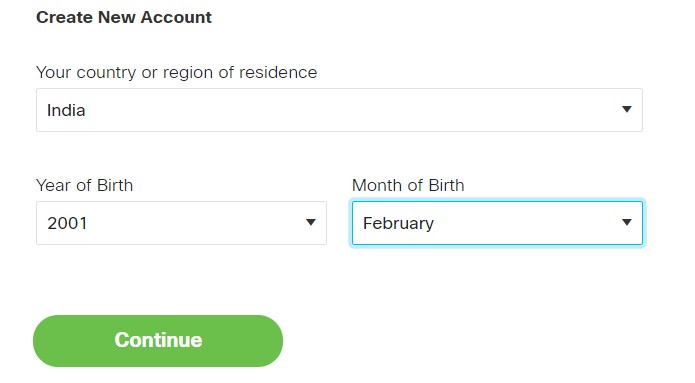Viewport: 695px width, 383px height.
Task: Select the '2001' year value
Action: pyautogui.click(x=67, y=223)
